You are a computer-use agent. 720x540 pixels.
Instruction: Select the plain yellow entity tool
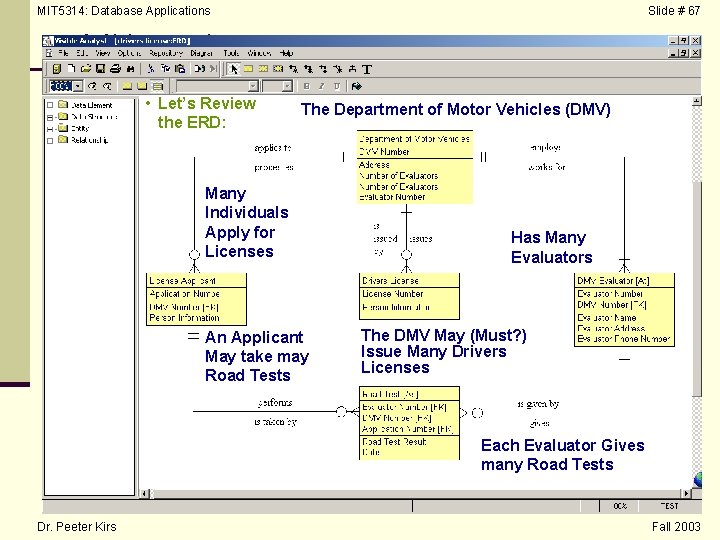pyautogui.click(x=248, y=69)
